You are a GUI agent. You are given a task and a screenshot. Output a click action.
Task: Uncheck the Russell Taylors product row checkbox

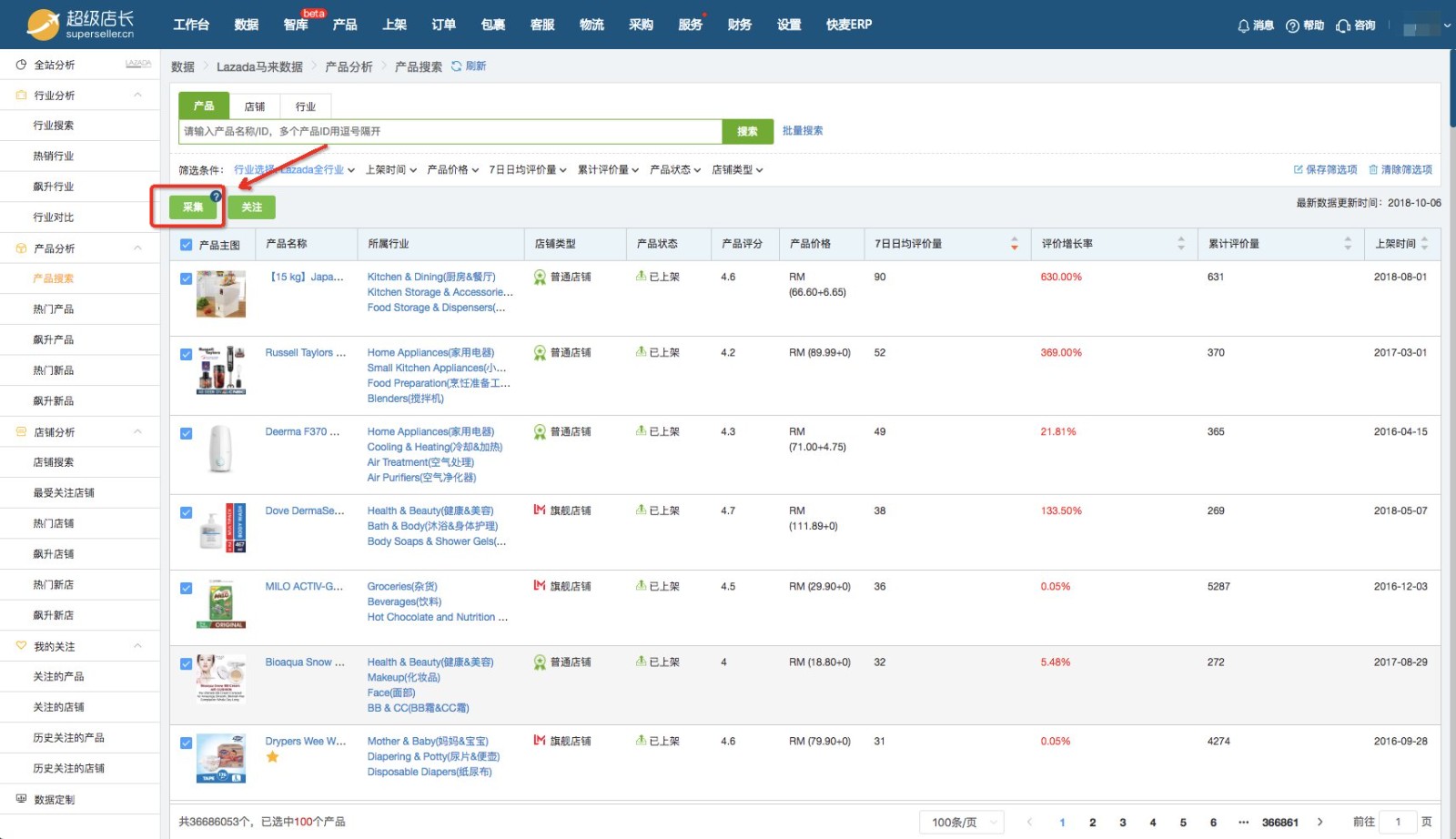187,354
